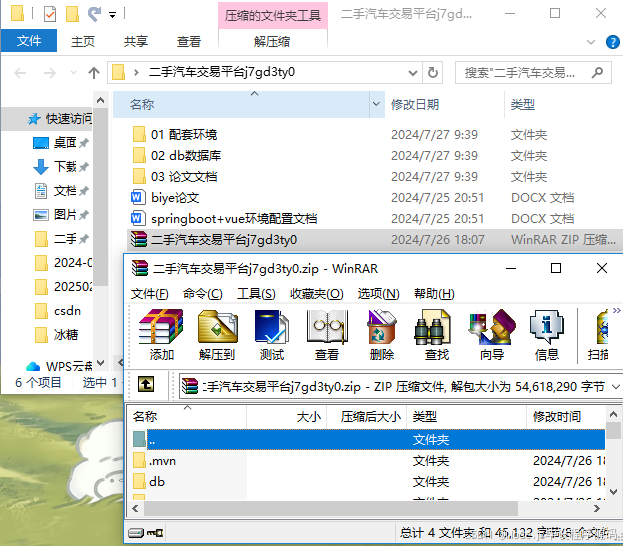Open the 帮助(H) menu in WinRAR
623x546 pixels.
click(434, 294)
